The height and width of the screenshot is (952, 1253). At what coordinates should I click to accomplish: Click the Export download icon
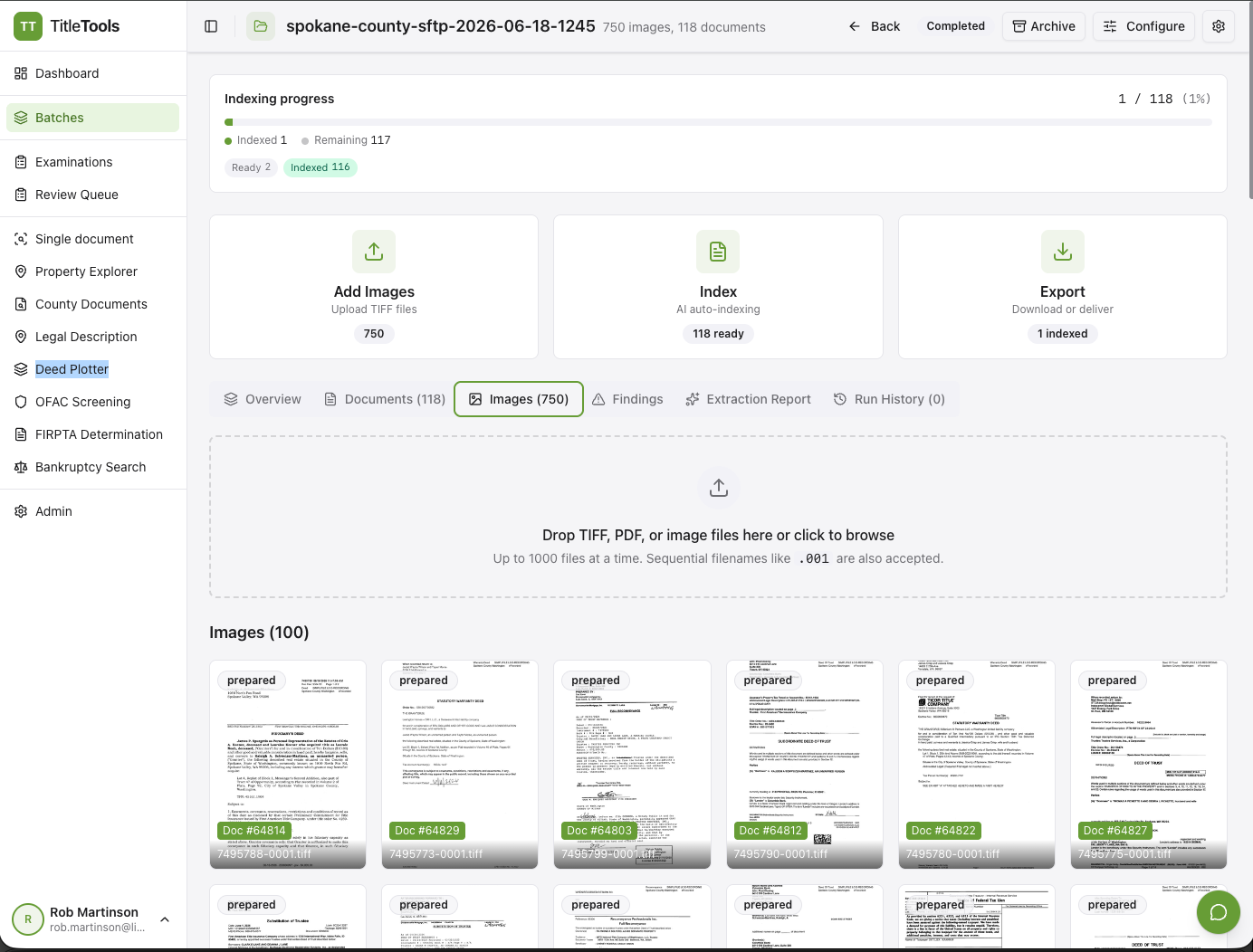(x=1063, y=252)
